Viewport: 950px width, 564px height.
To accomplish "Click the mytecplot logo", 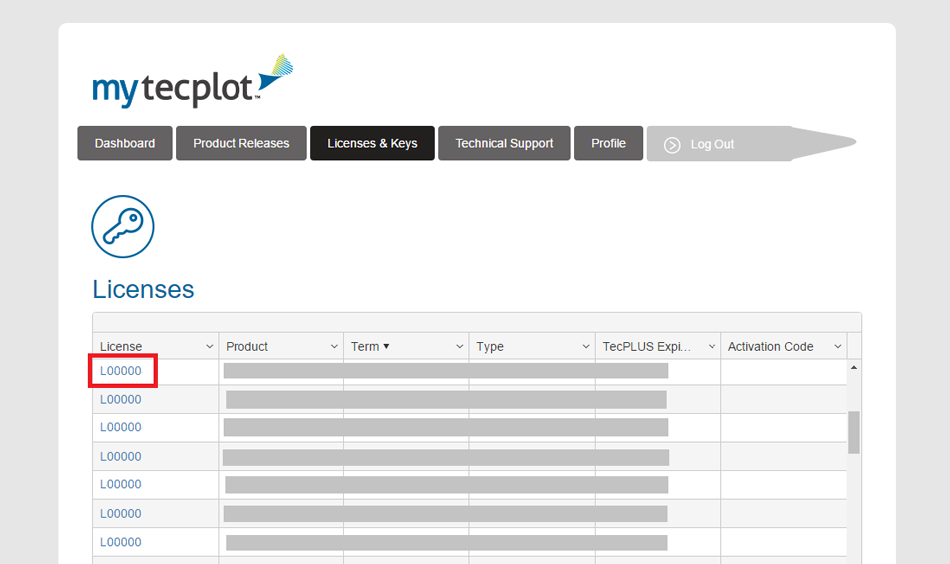I will (x=193, y=81).
